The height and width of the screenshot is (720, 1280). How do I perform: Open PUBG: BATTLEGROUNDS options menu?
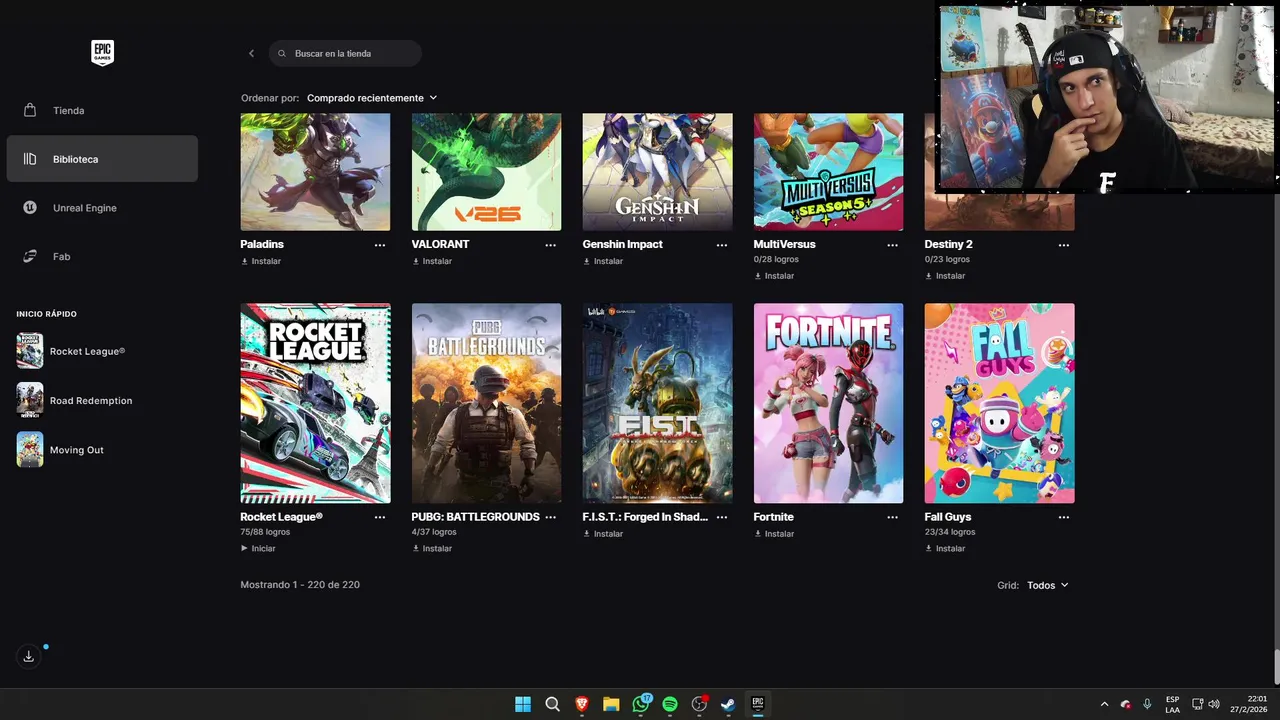pos(551,518)
